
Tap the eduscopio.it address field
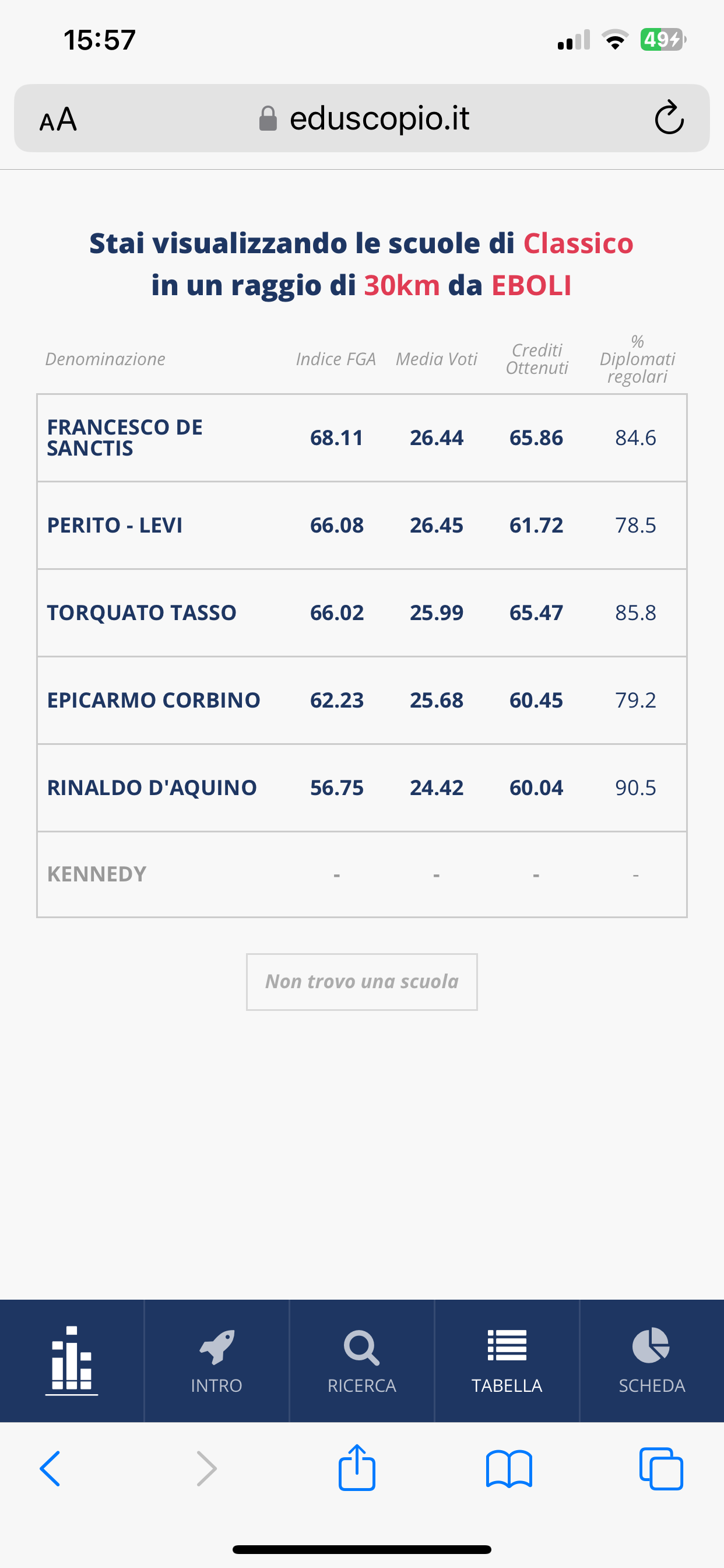[378, 118]
